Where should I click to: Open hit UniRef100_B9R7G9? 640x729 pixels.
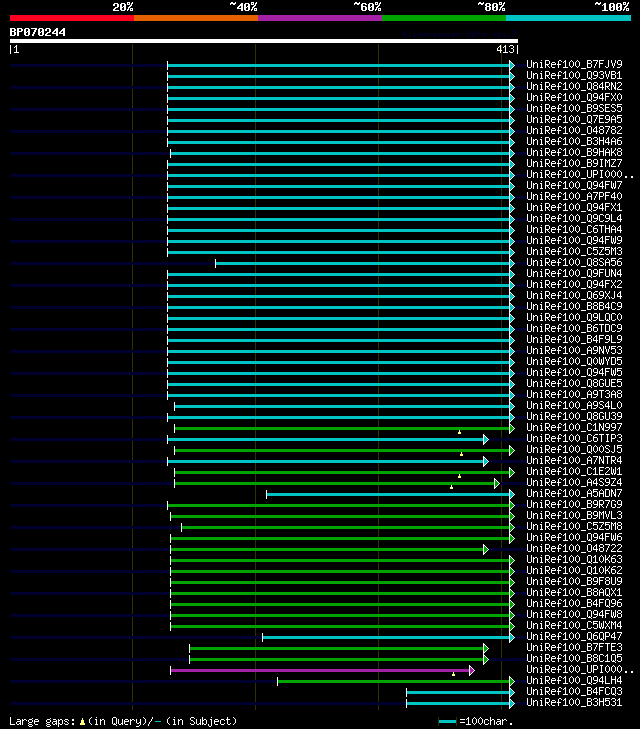click(x=574, y=504)
